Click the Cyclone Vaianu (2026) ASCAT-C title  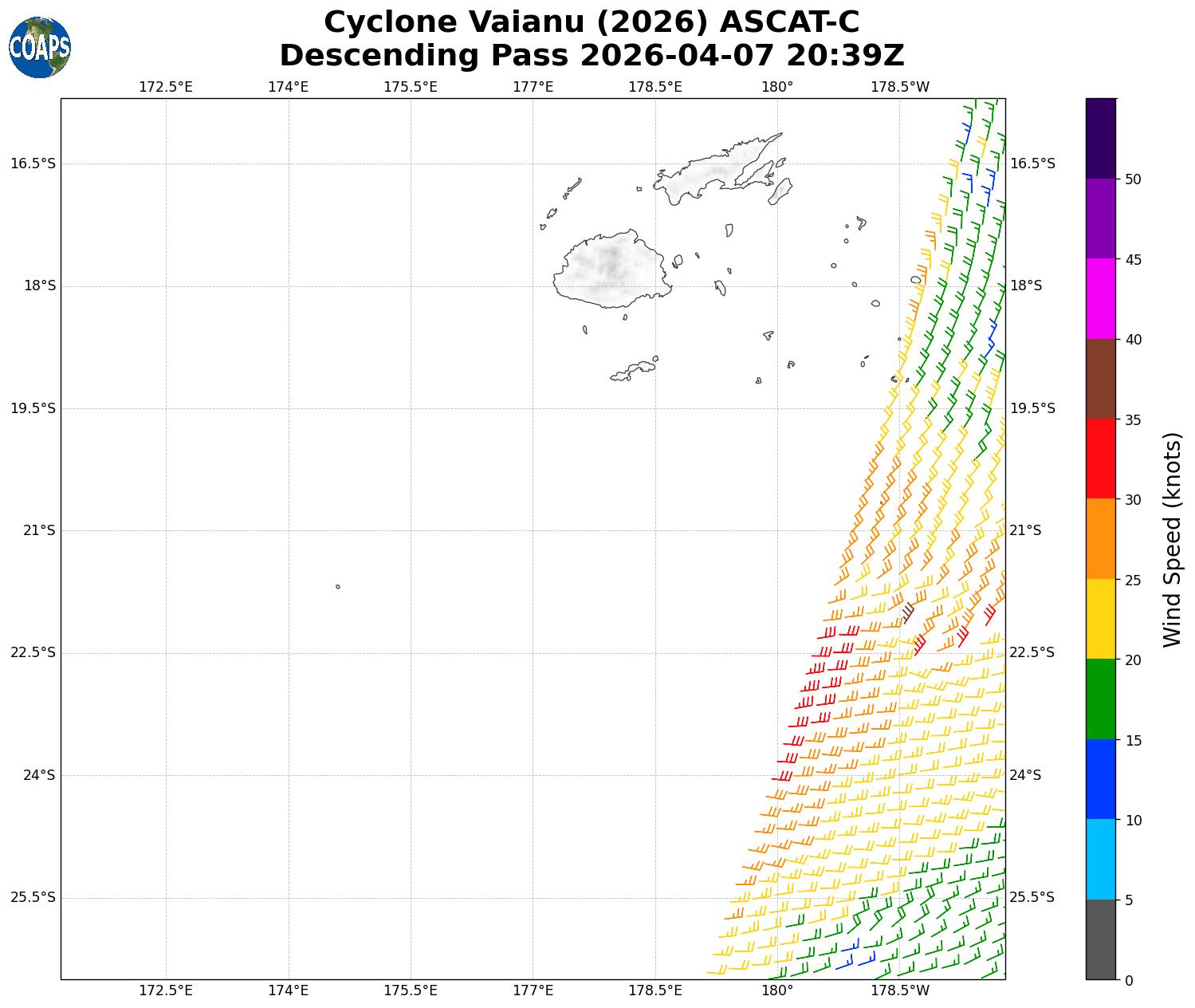592,22
